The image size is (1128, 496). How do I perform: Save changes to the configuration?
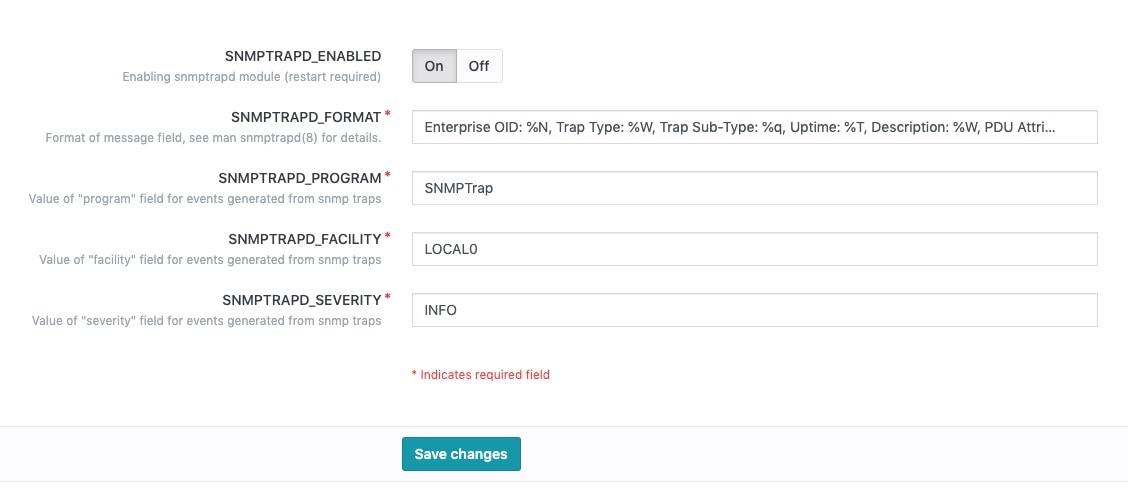tap(461, 454)
